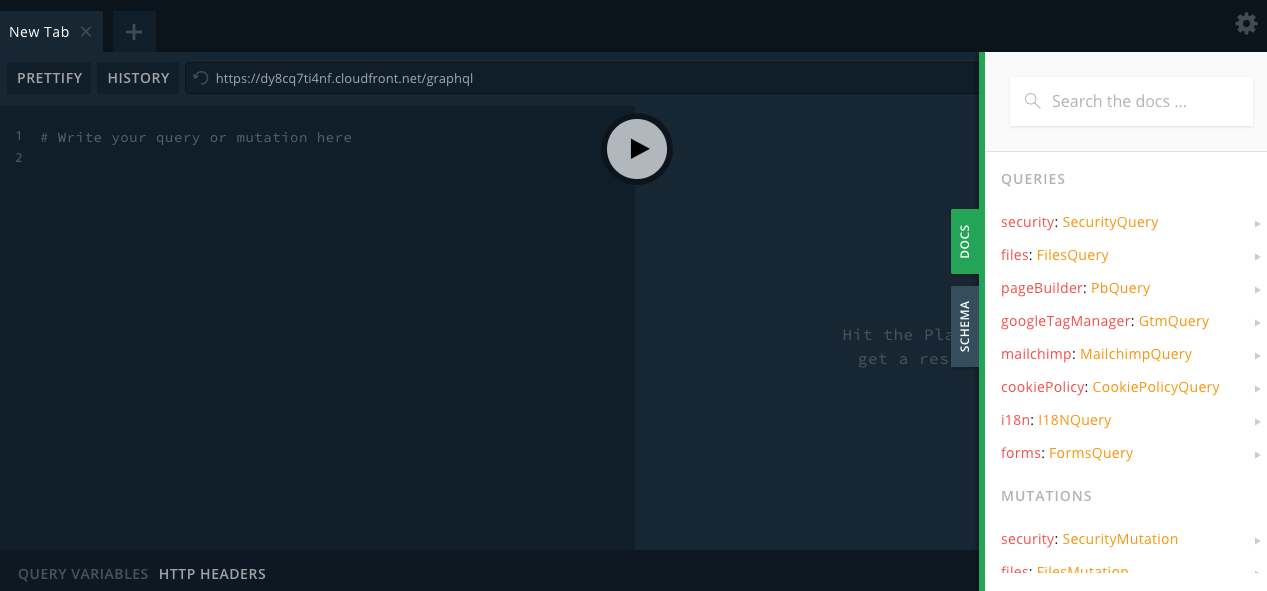Open a new tab with the plus icon
Viewport: 1267px width, 591px height.
[133, 31]
